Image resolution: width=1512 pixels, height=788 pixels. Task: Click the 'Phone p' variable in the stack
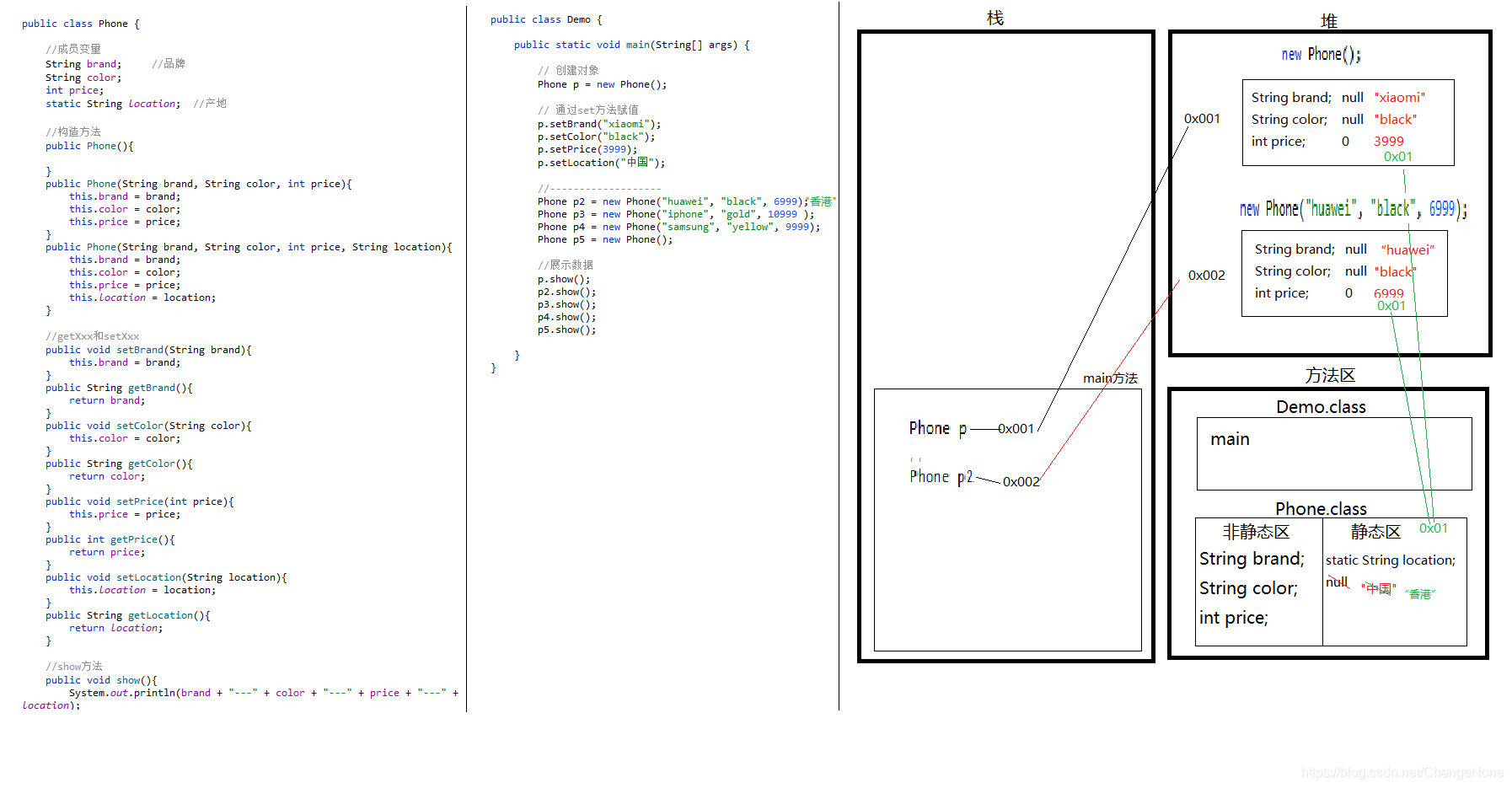pyautogui.click(x=938, y=429)
